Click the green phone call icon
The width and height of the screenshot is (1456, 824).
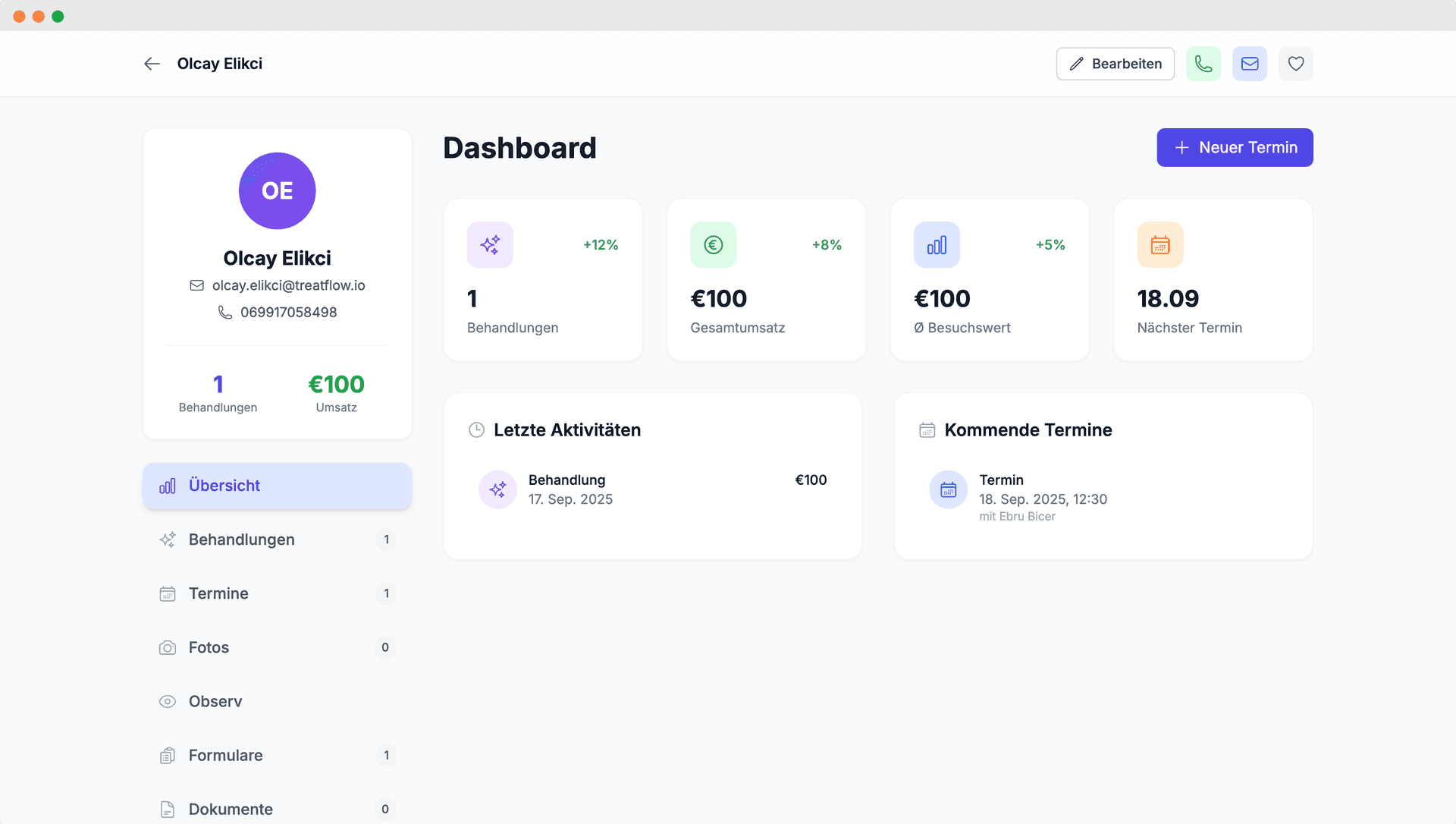pyautogui.click(x=1203, y=64)
